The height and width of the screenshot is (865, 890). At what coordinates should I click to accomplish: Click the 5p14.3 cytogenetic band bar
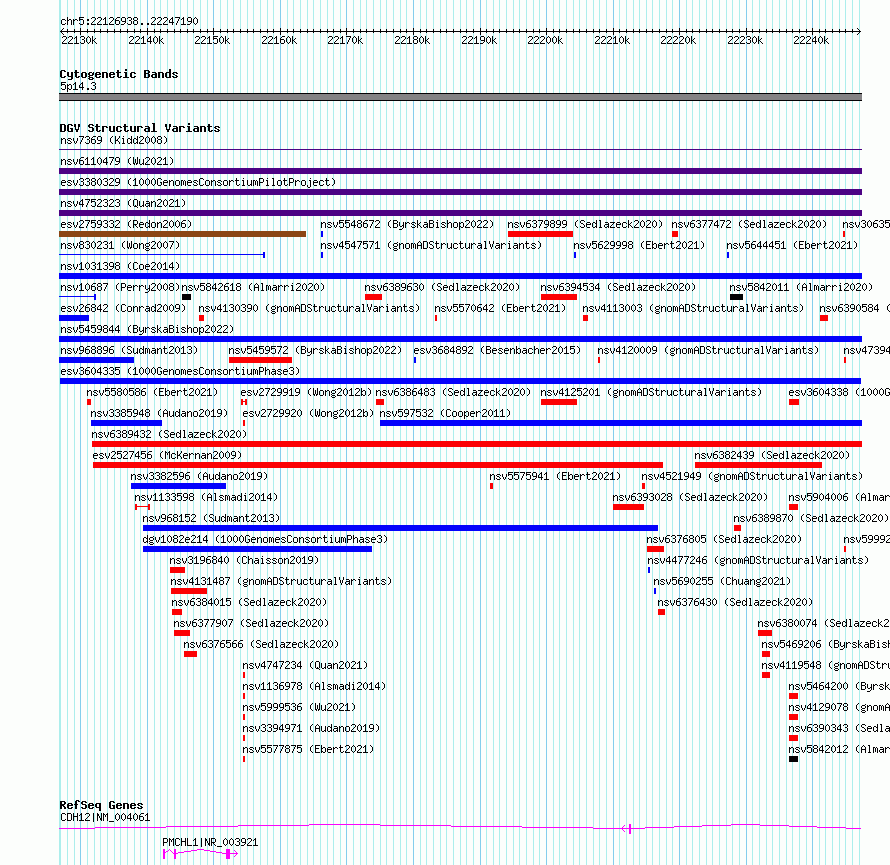(x=460, y=97)
